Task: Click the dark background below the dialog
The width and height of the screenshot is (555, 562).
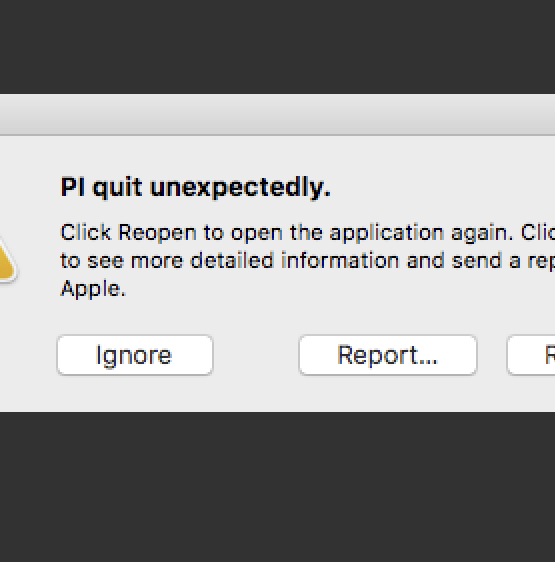Action: click(x=278, y=487)
